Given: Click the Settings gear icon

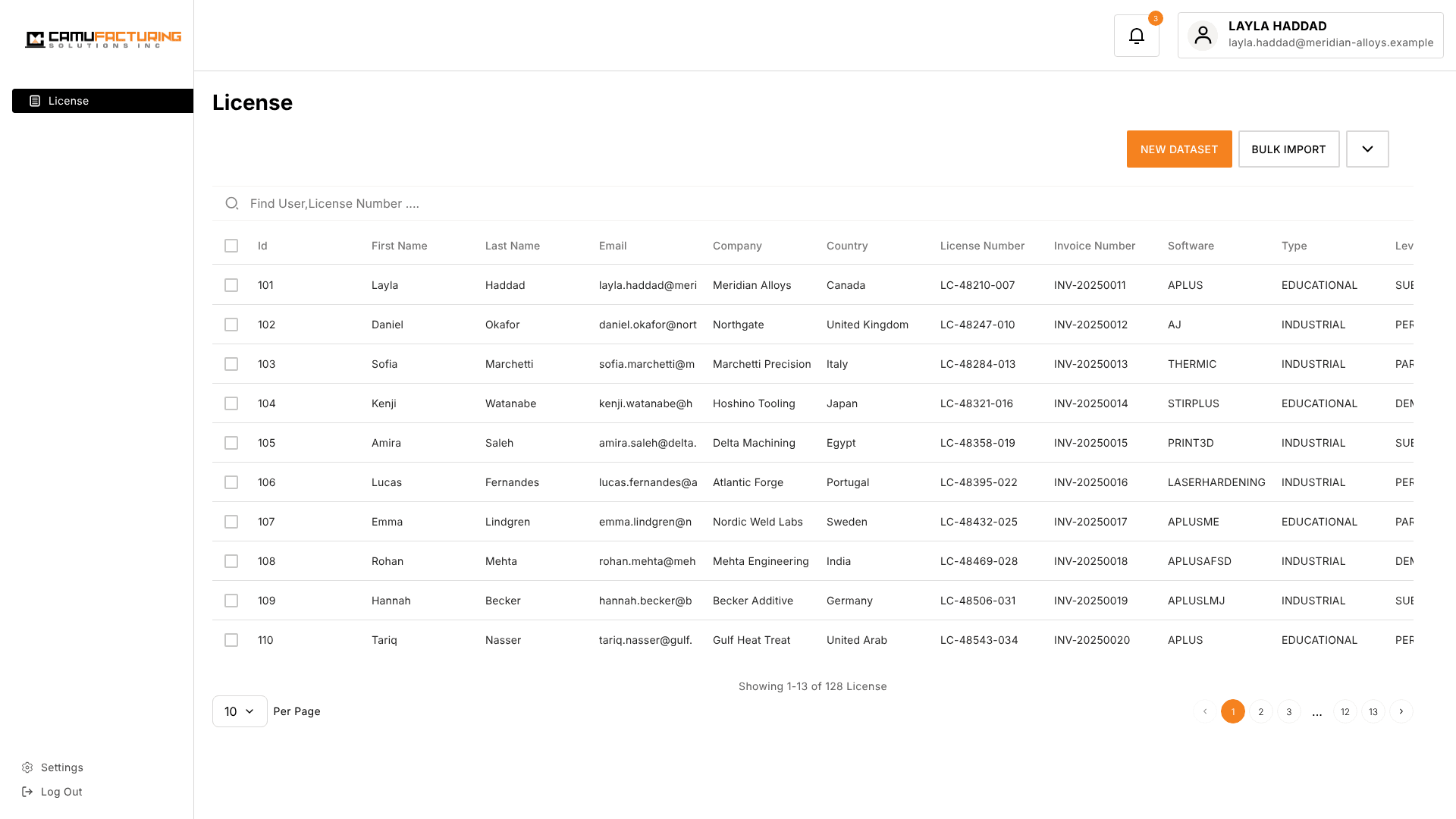Looking at the screenshot, I should pos(27,767).
